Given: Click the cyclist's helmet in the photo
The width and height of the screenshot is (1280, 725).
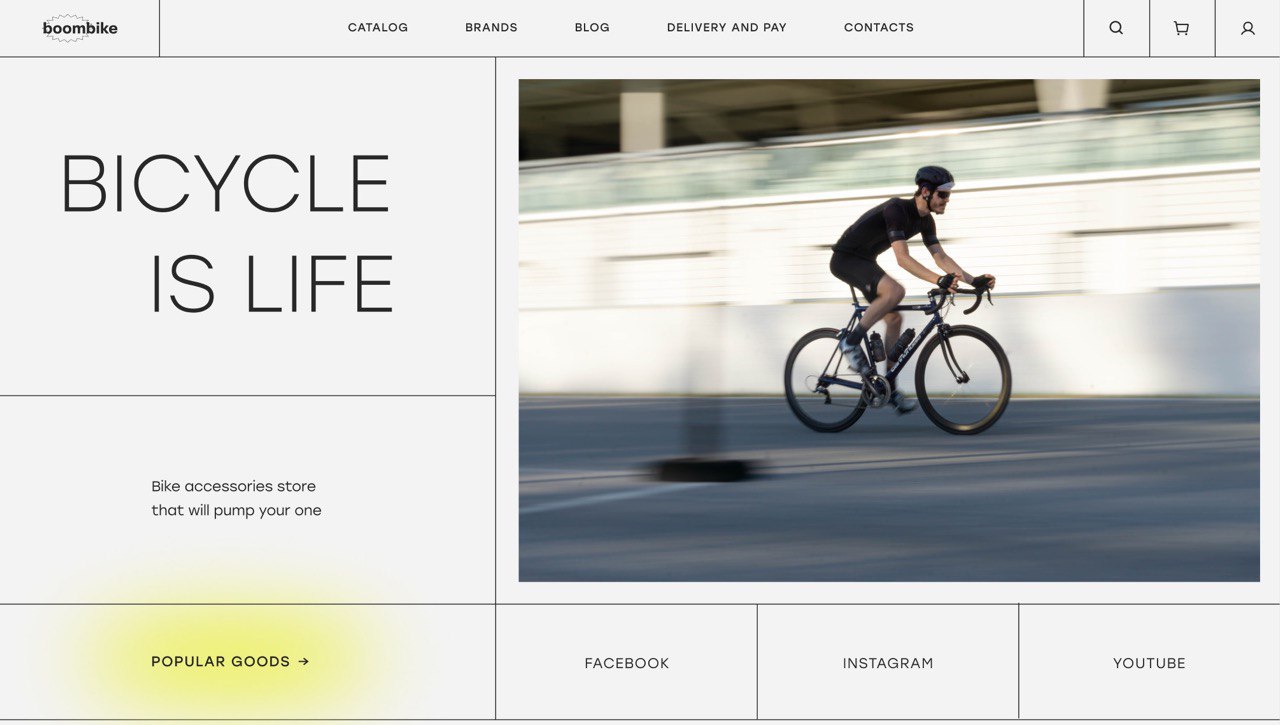Looking at the screenshot, I should (x=934, y=178).
